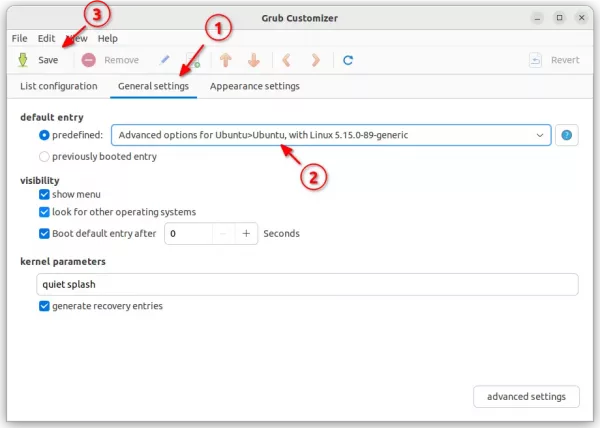Click the left chevron toolbar icon
The image size is (600, 428).
286,60
